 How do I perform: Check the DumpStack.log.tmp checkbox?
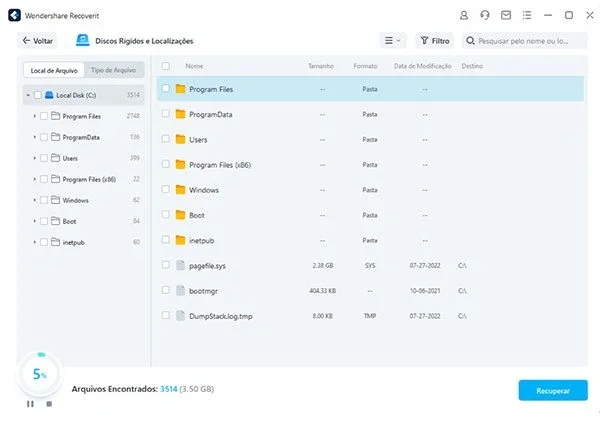point(166,315)
